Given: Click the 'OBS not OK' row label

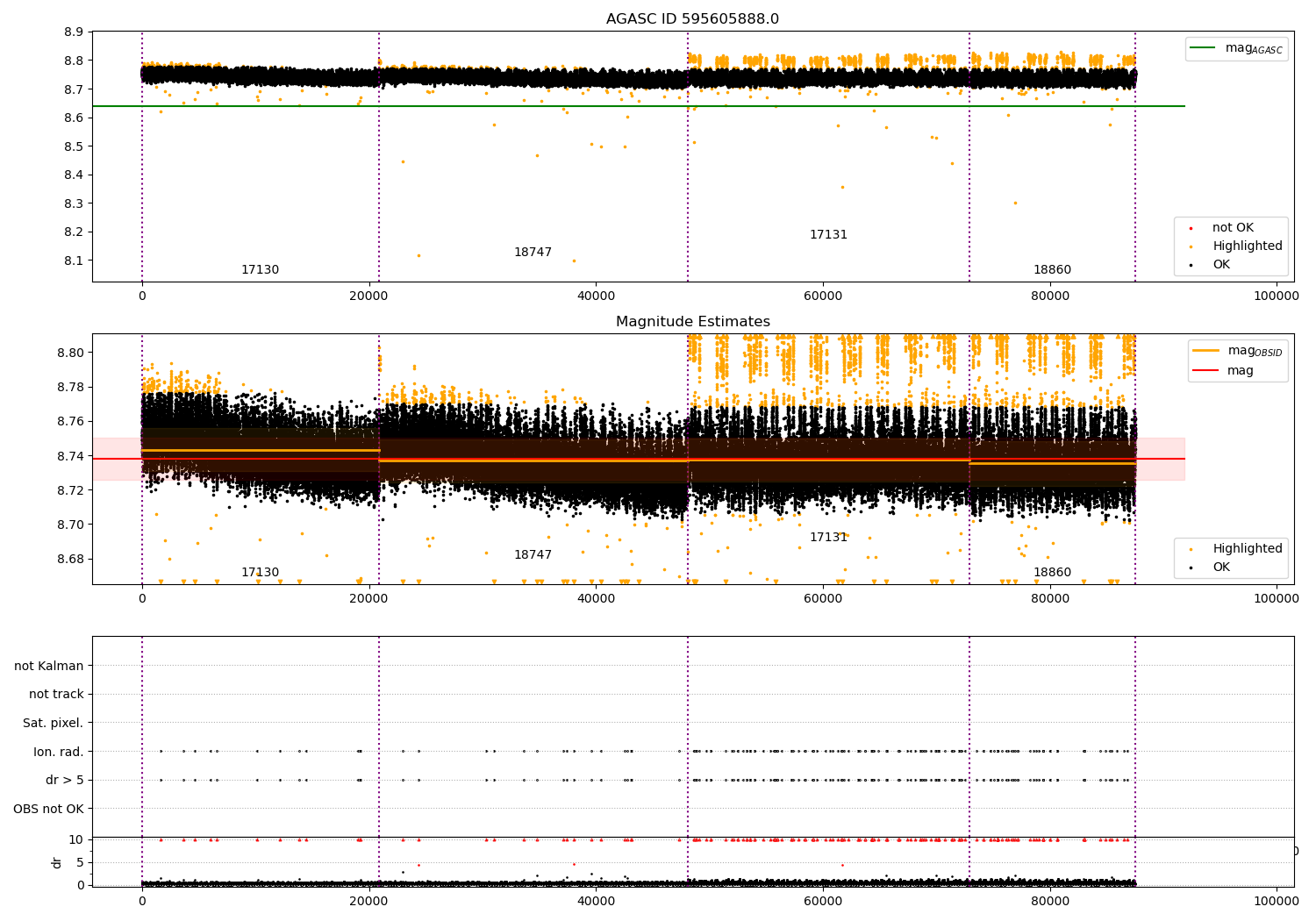Looking at the screenshot, I should [48, 809].
